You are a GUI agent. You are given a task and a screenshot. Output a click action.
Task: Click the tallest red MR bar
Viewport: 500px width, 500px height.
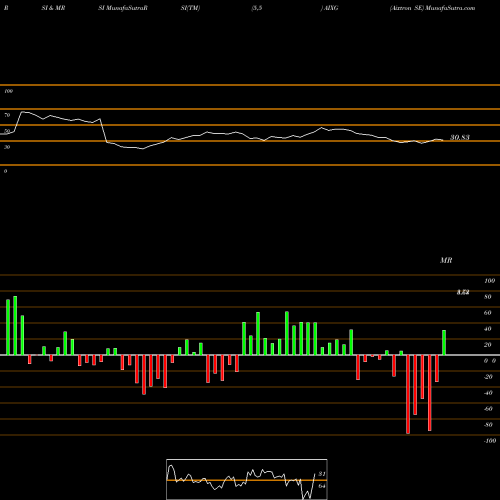pos(408,394)
